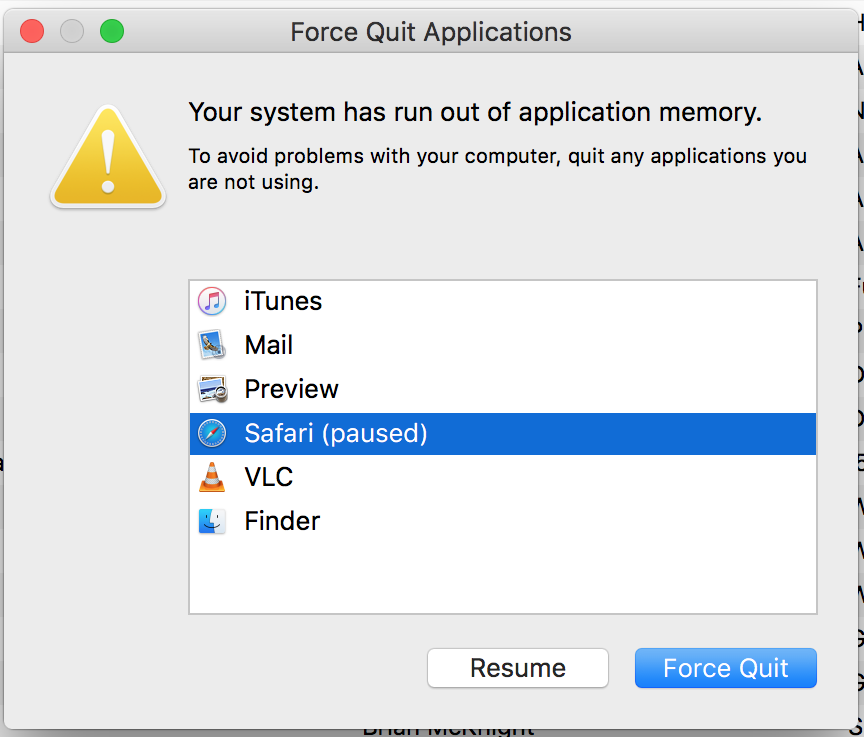Image resolution: width=864 pixels, height=737 pixels.
Task: Select Finder in the application list
Action: point(503,522)
